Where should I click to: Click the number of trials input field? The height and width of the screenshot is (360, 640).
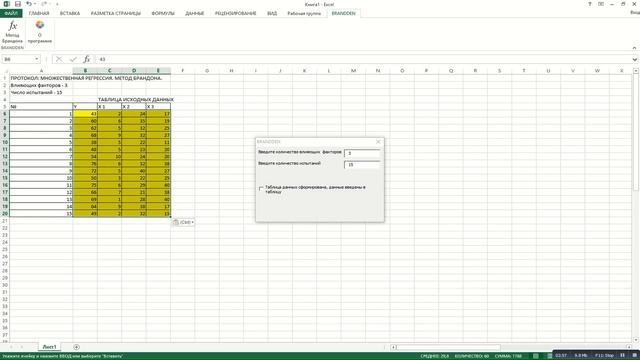point(362,164)
